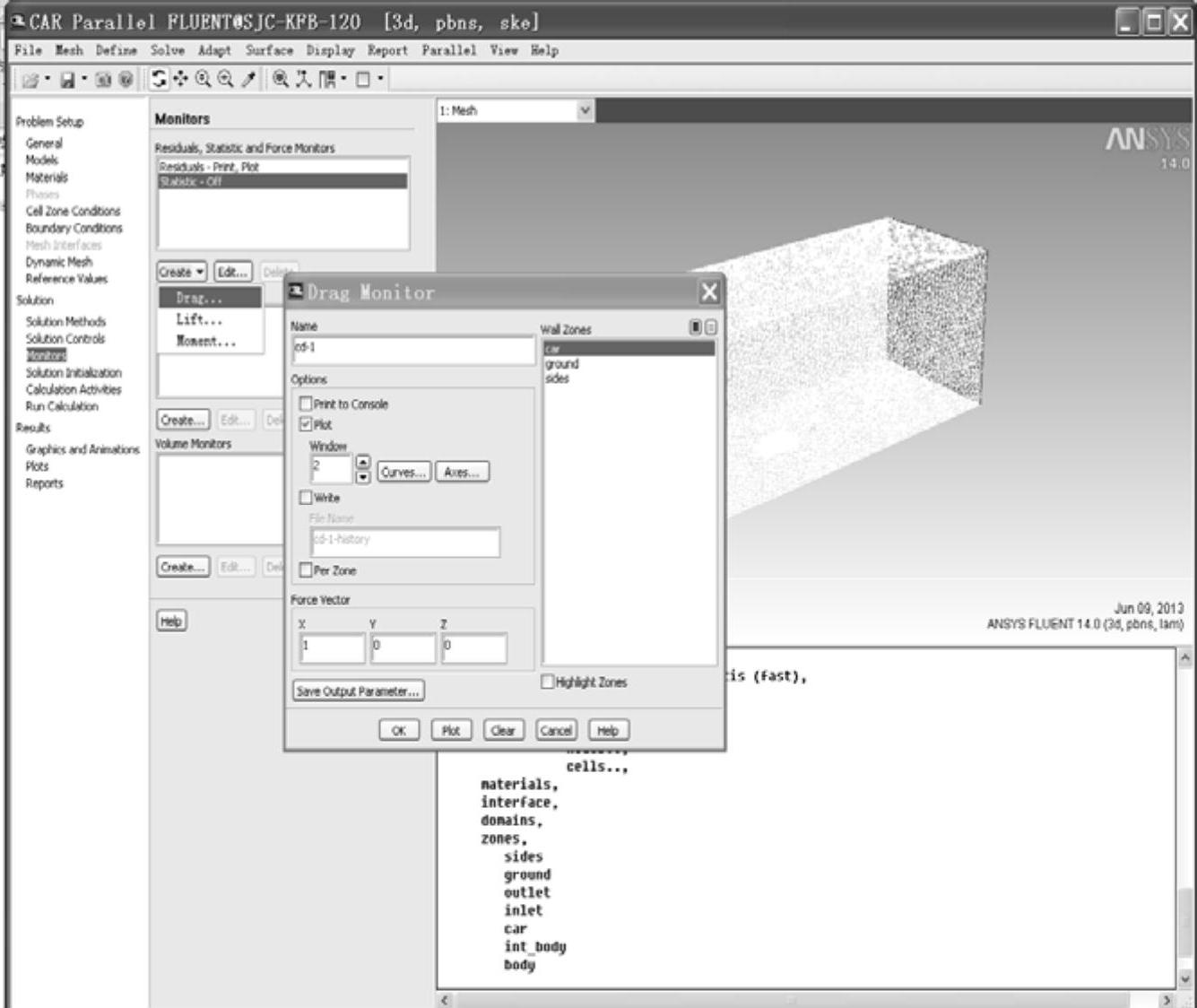The width and height of the screenshot is (1197, 1008).
Task: Select the zoom-to-area magnifier tool
Action: [x=225, y=79]
